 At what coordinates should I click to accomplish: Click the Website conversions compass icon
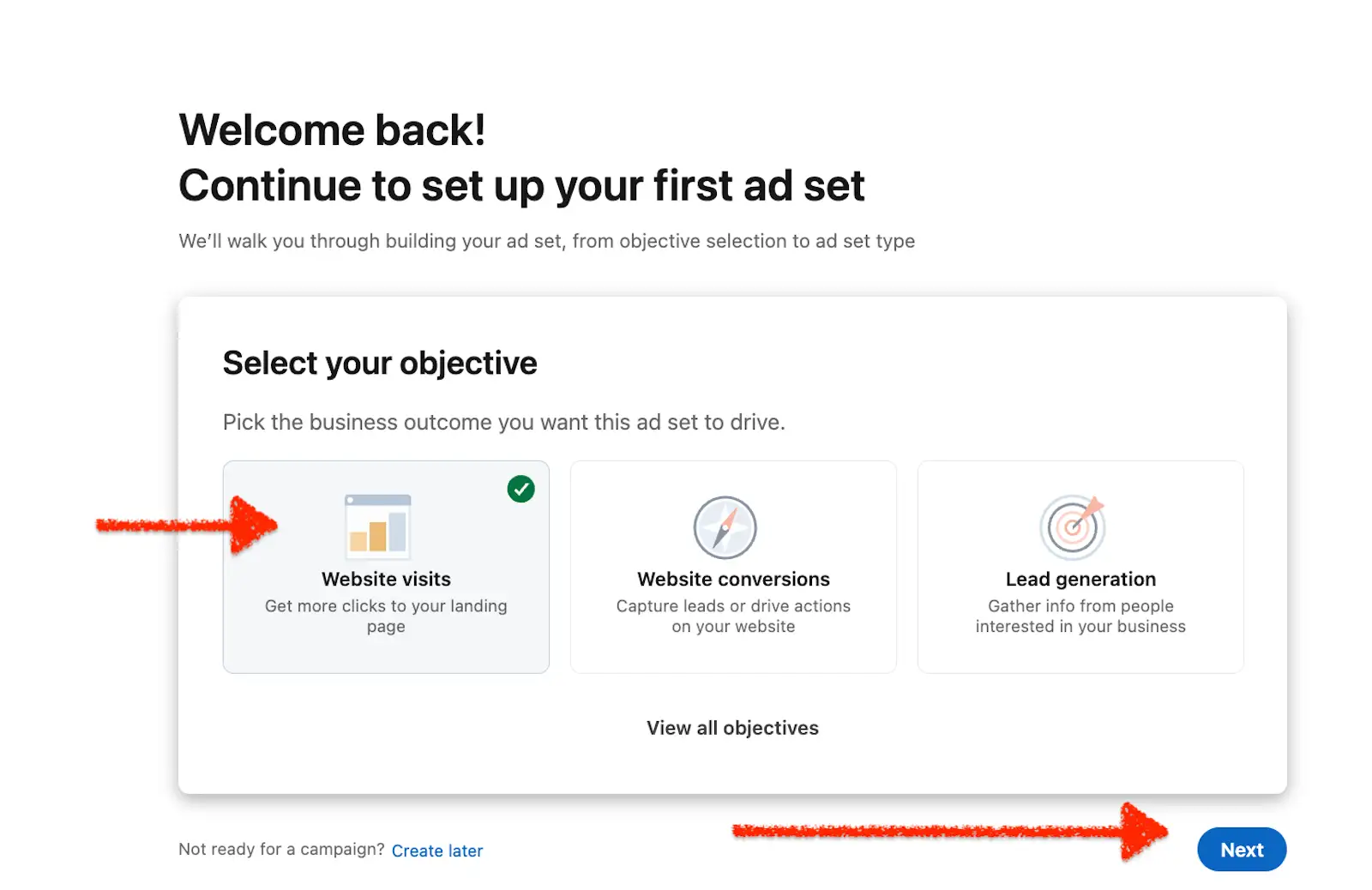tap(725, 527)
